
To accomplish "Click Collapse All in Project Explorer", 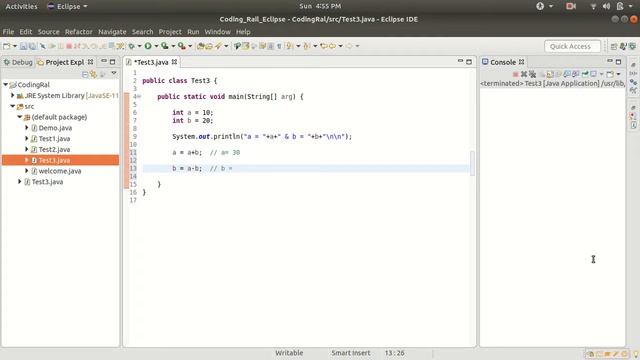I will tap(85, 74).
